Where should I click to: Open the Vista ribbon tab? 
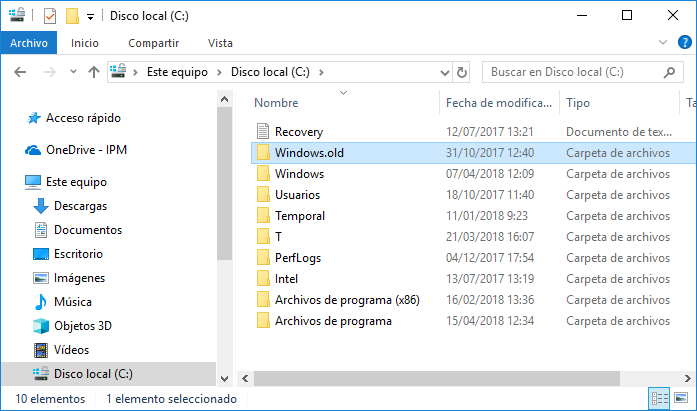pyautogui.click(x=220, y=43)
